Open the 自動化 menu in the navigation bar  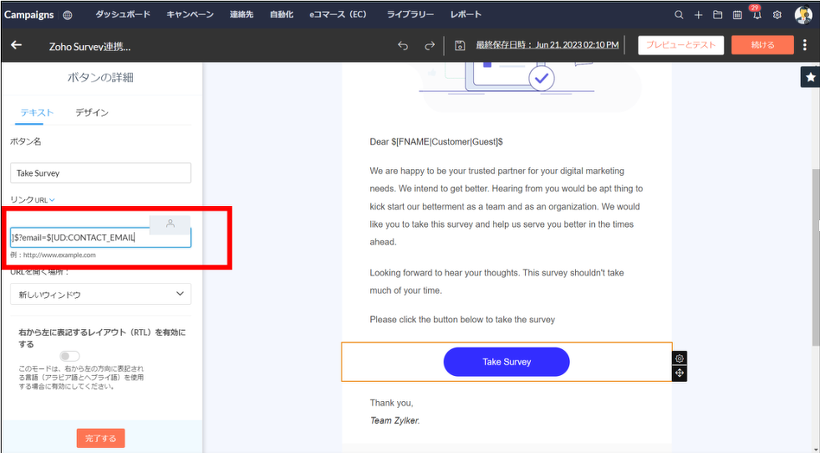pos(282,15)
